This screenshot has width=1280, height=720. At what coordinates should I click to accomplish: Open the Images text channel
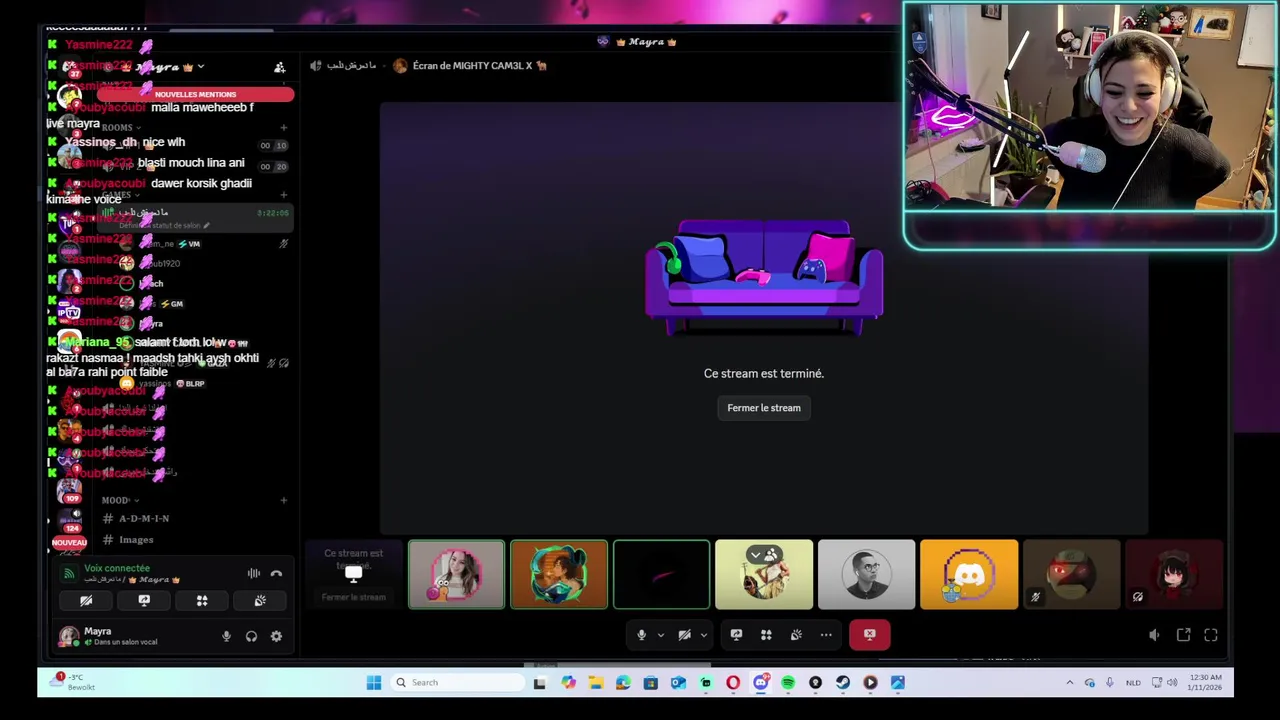(136, 540)
